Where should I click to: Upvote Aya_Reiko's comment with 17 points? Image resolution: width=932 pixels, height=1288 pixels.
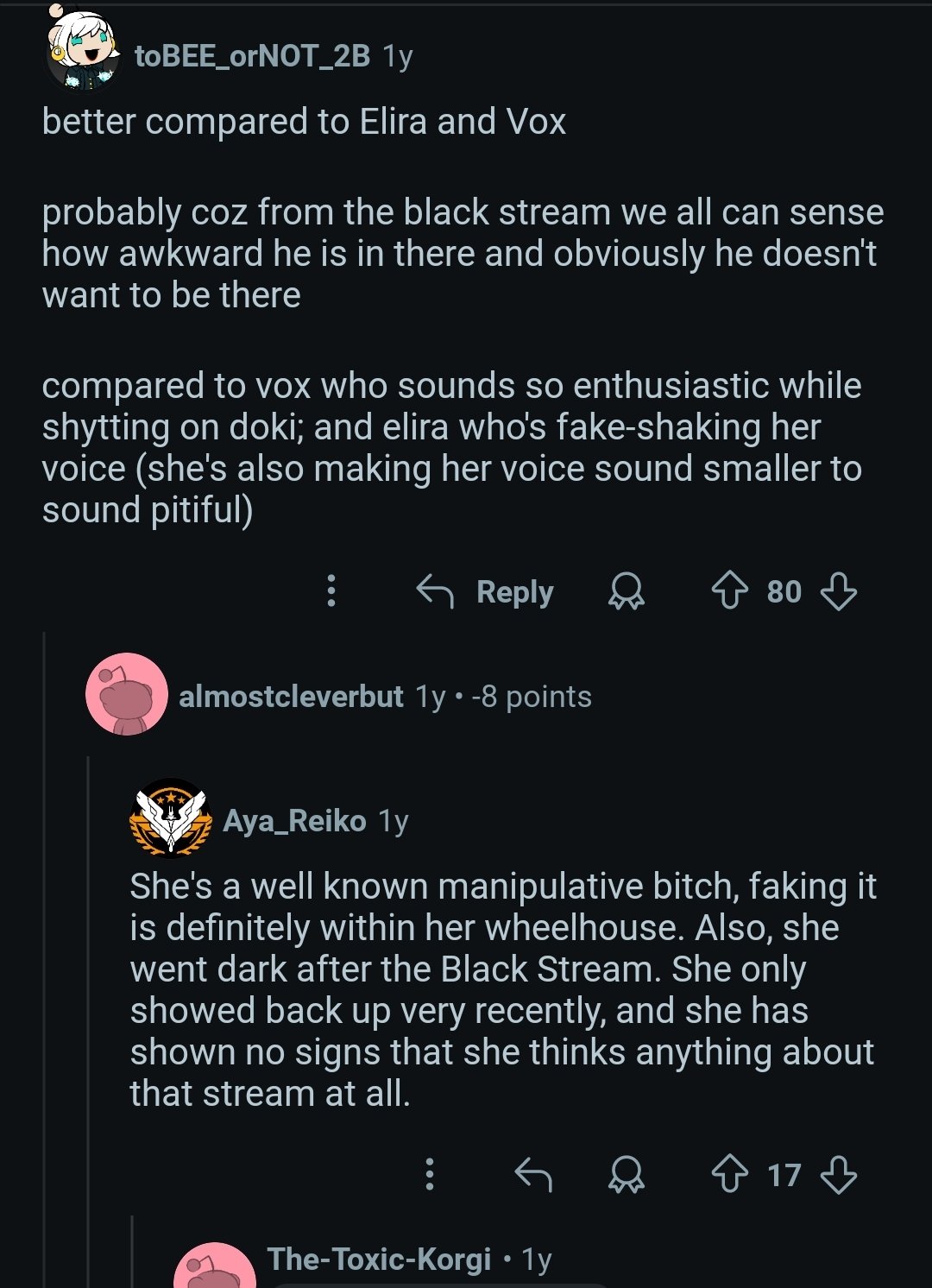point(729,1174)
